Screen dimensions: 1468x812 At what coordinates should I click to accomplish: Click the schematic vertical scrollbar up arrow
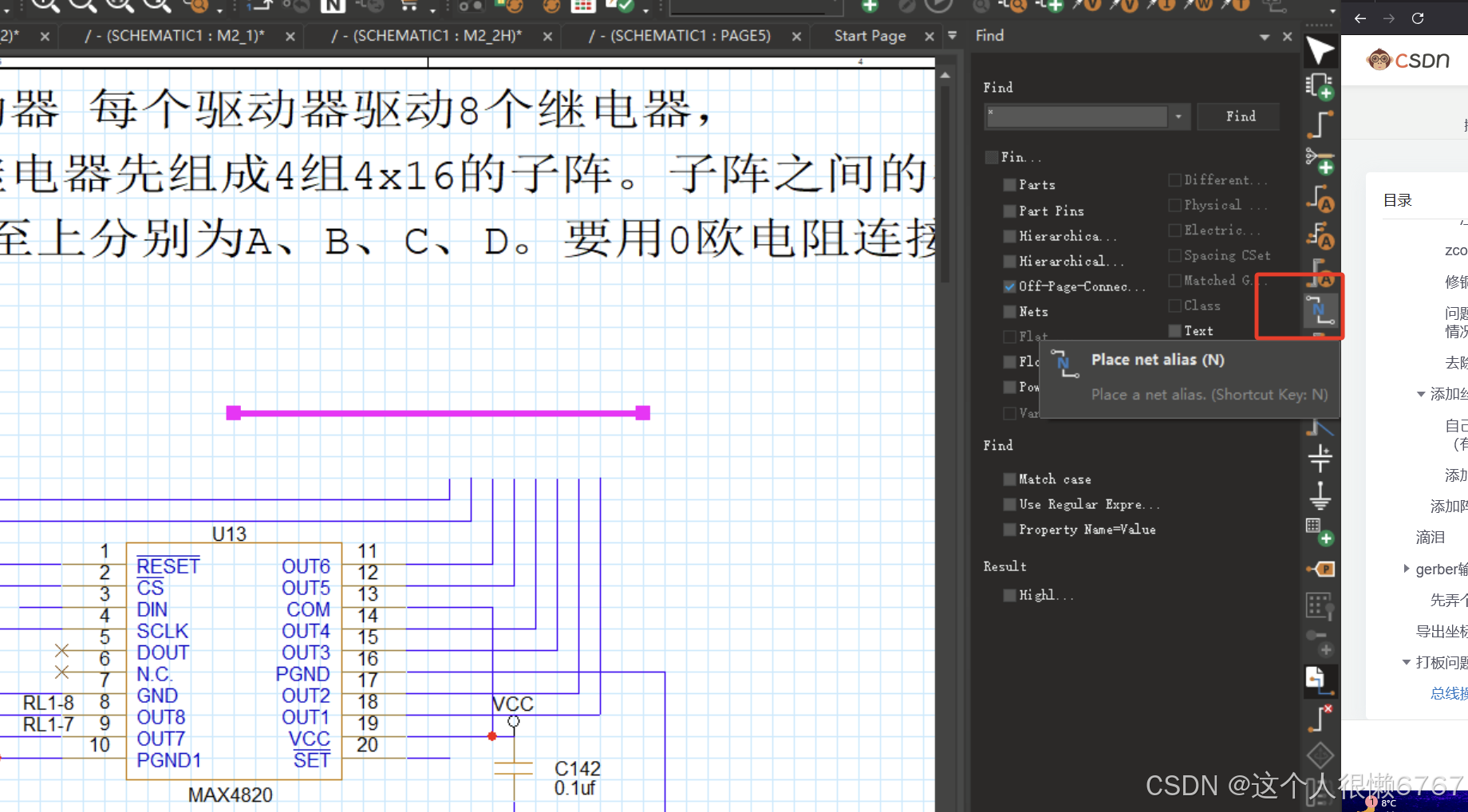(945, 75)
